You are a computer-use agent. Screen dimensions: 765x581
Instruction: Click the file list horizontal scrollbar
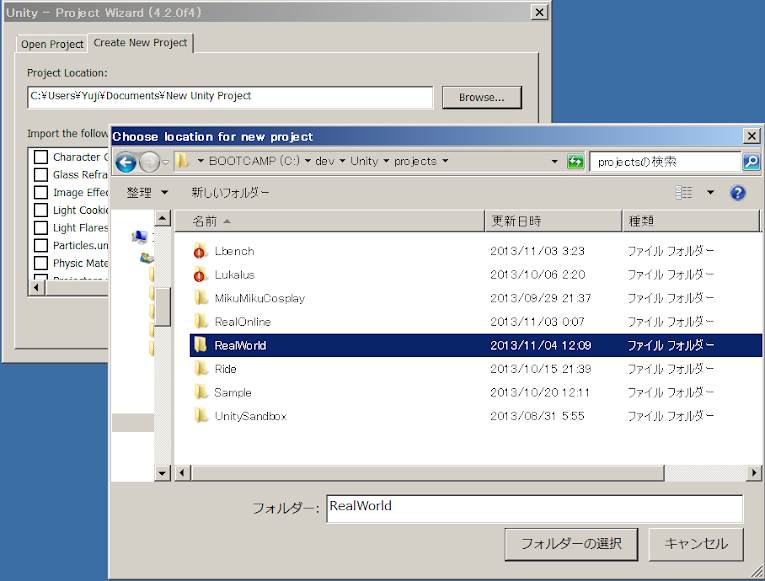428,472
